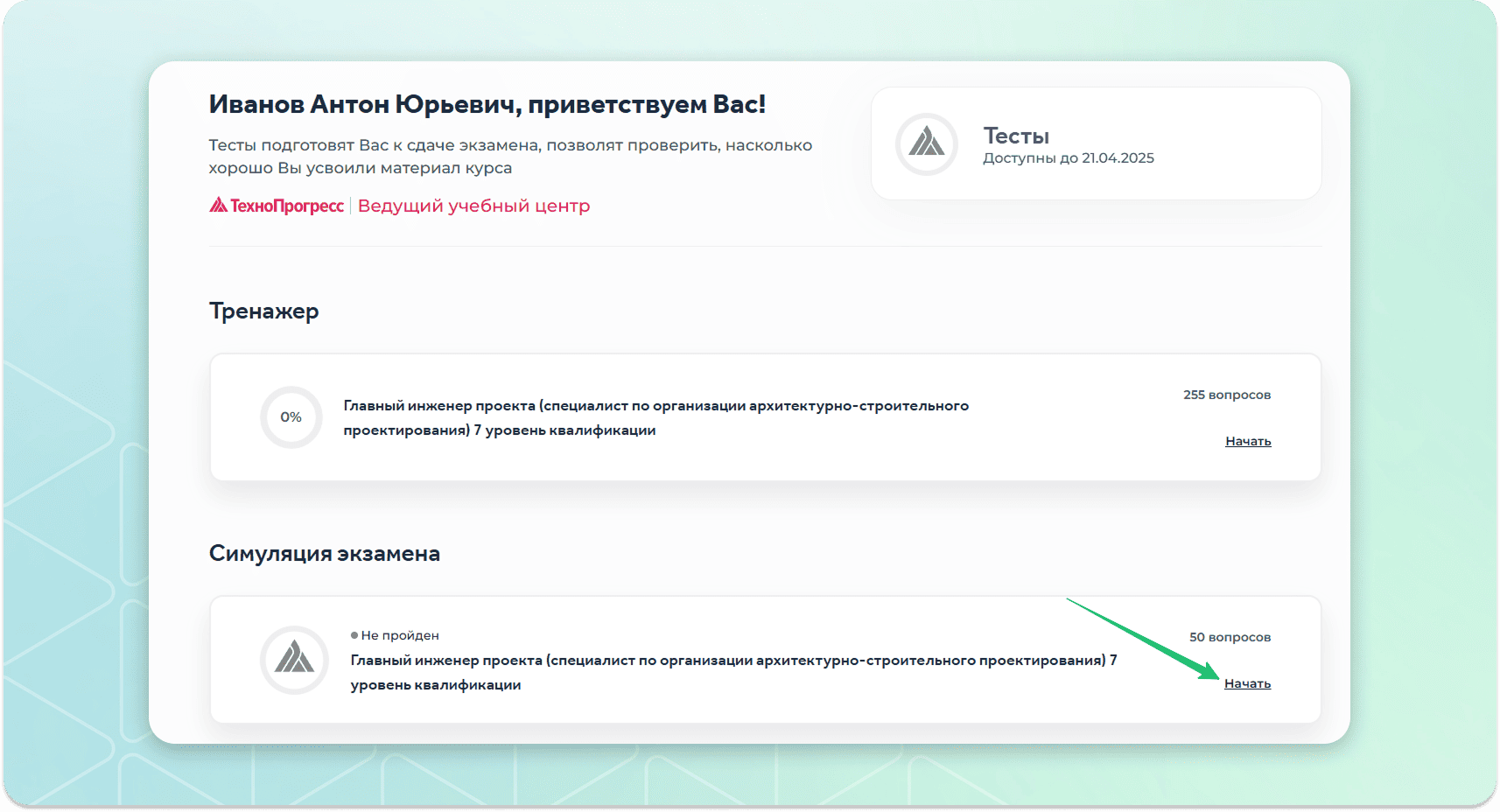Click the Не пройден status label
1500x812 pixels.
pos(400,635)
